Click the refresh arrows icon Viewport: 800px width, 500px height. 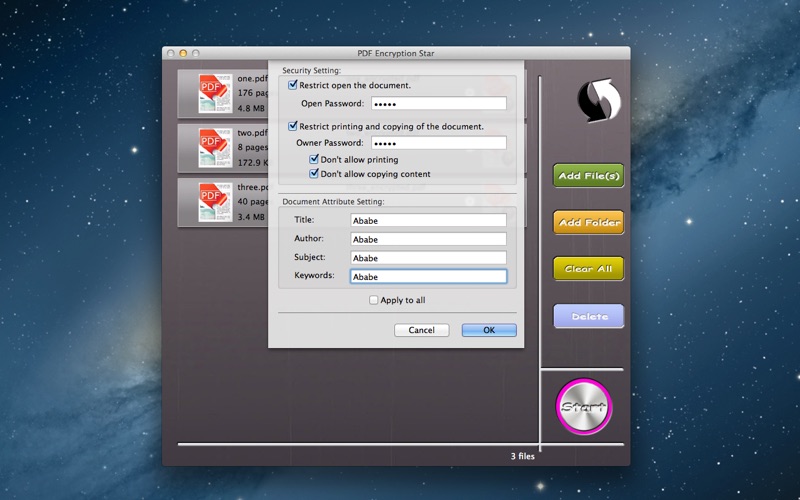tap(599, 101)
